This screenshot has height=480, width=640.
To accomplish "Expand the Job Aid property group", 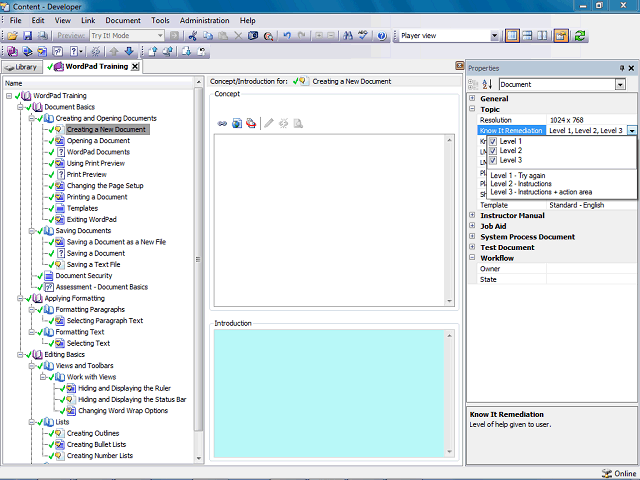I will 472,226.
